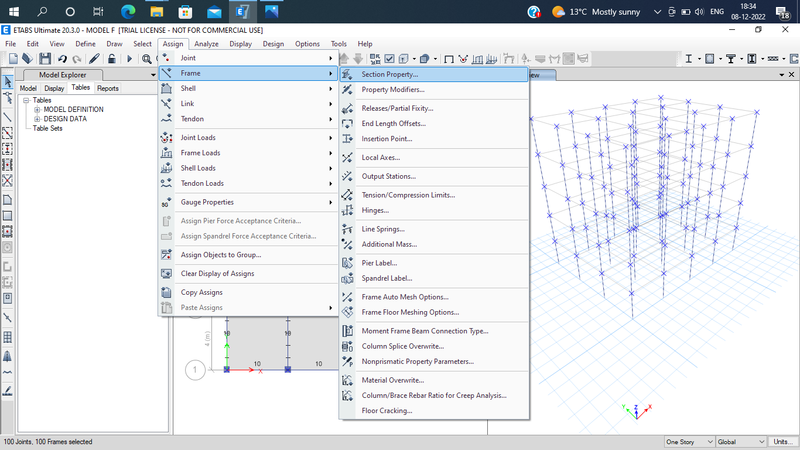Image resolution: width=800 pixels, height=450 pixels.
Task: Open Microsoft Edge from taskbar
Action: click(128, 11)
